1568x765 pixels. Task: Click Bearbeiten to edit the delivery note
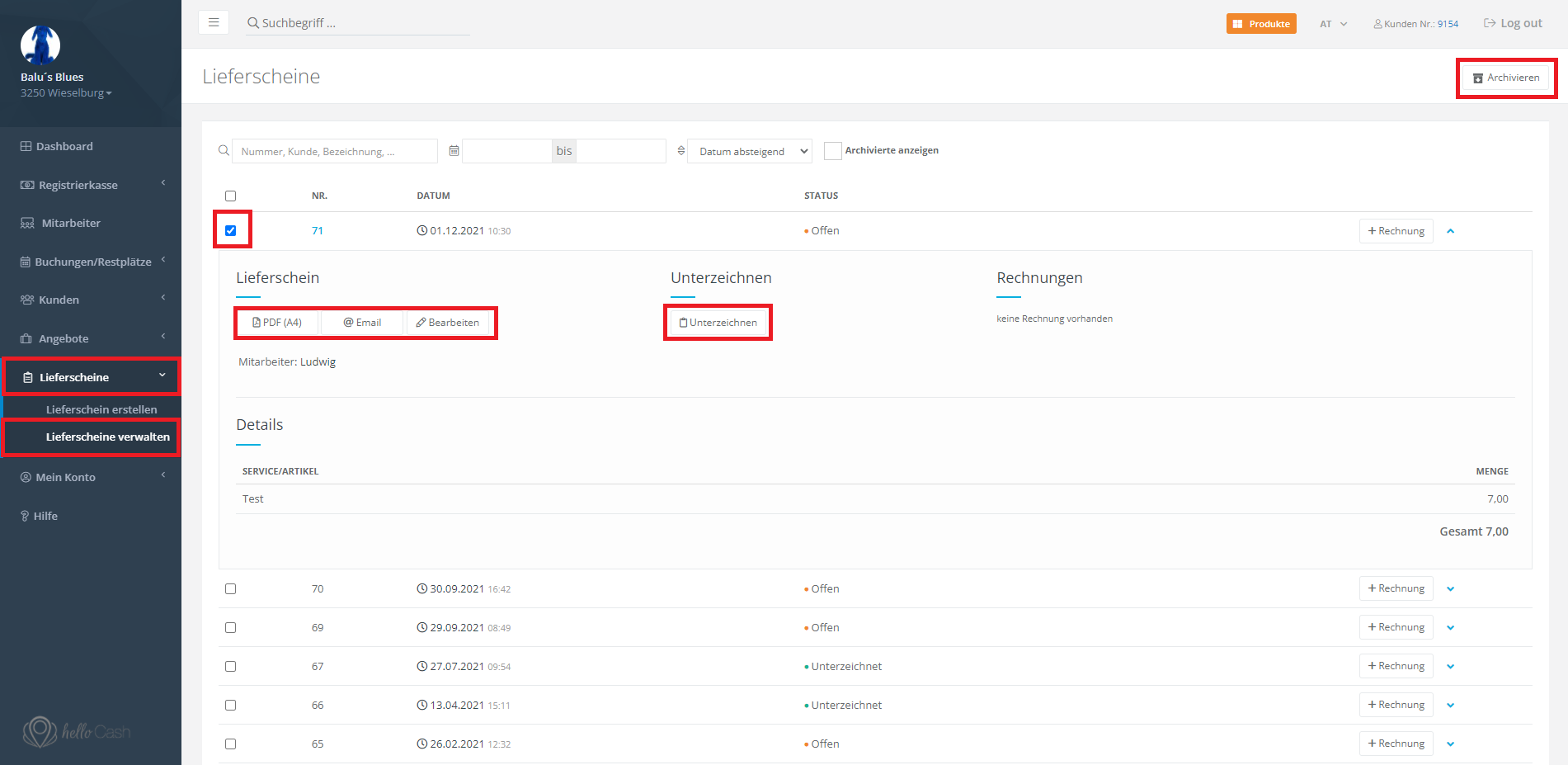point(448,323)
